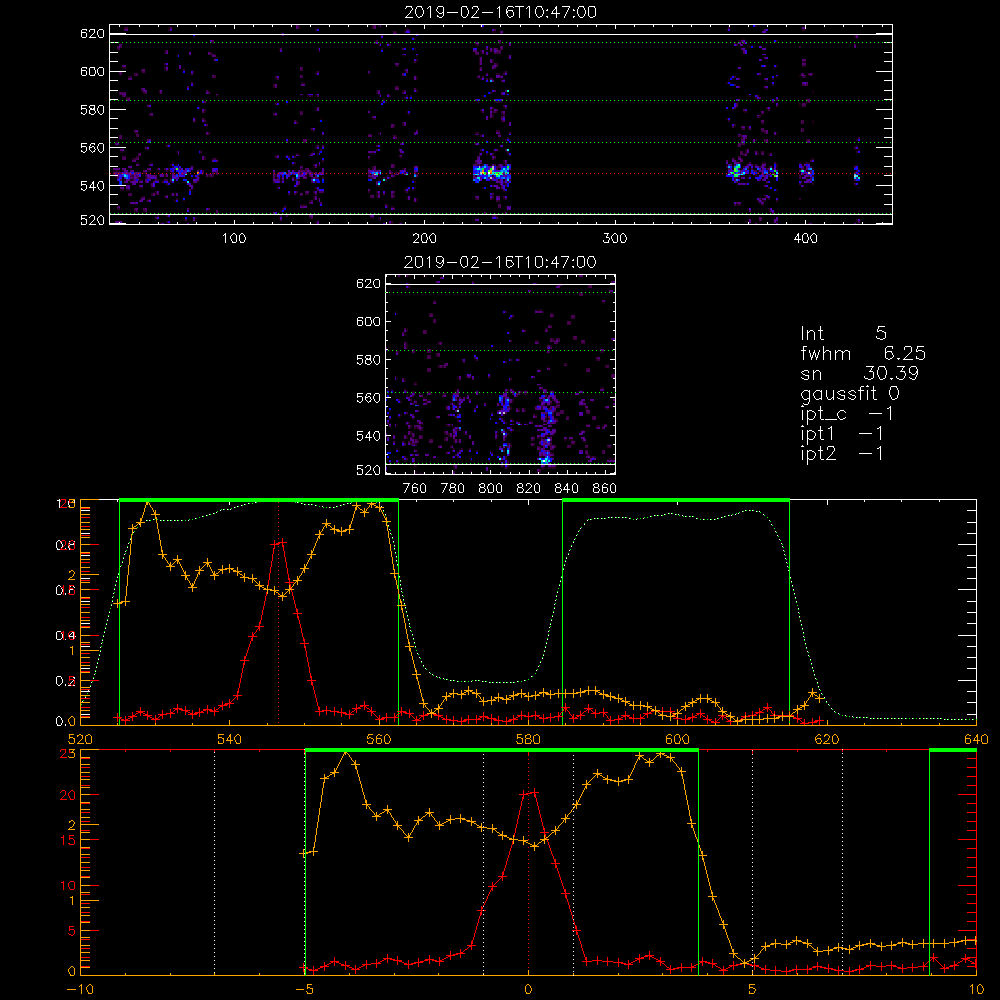Click the emission cluster near x=365 in top image

point(738,171)
